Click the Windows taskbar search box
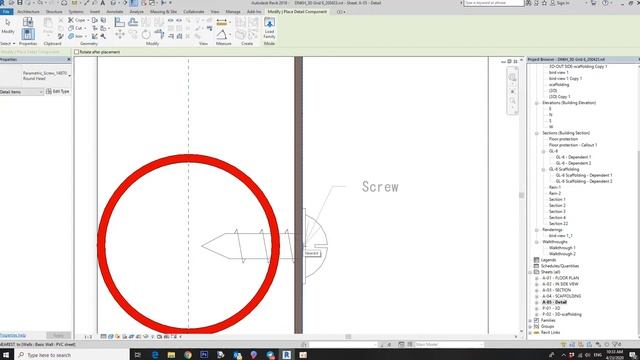640x360 pixels. click(73, 355)
